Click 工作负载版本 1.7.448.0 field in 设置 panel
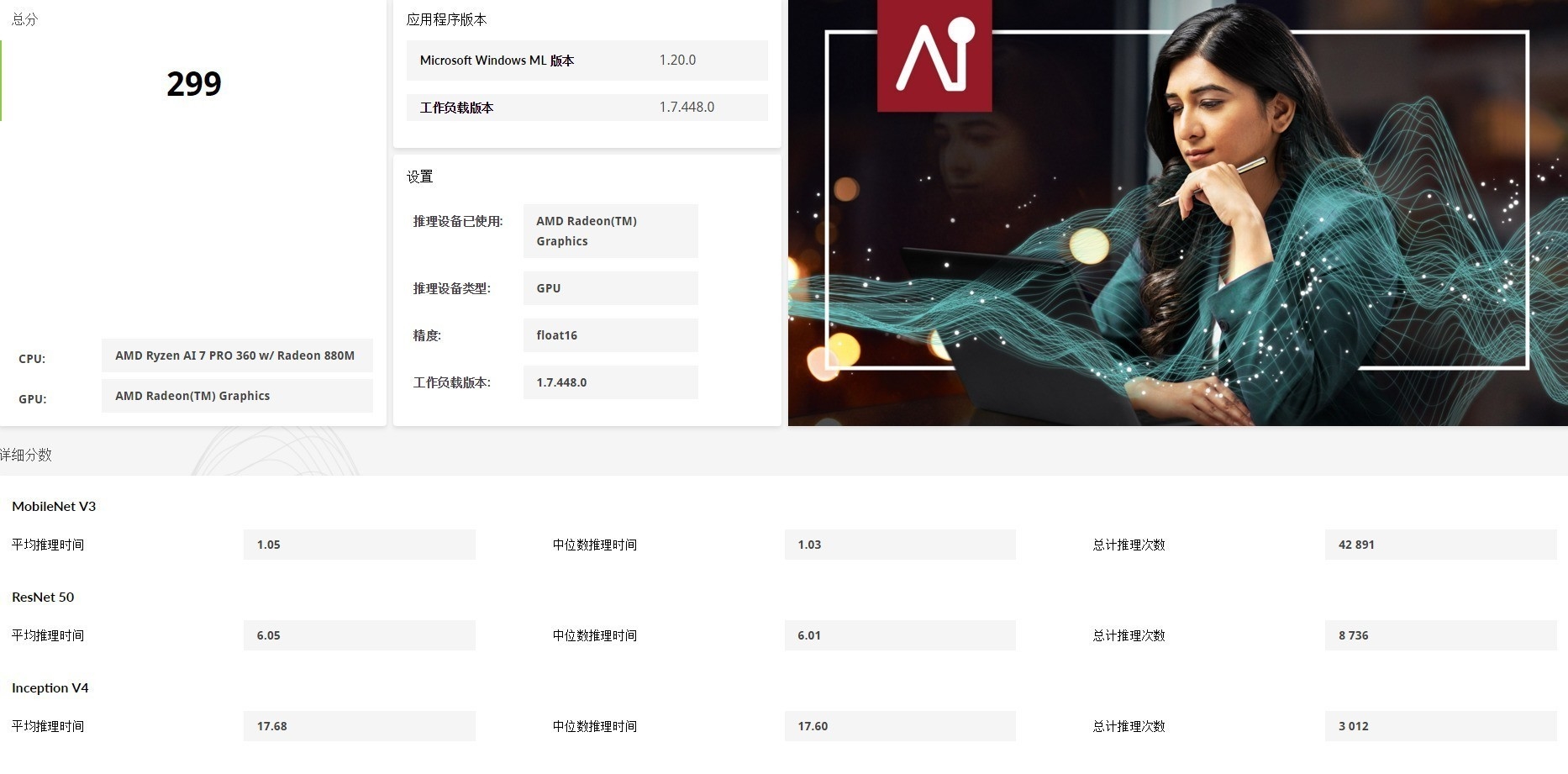The height and width of the screenshot is (774, 1568). pos(610,382)
